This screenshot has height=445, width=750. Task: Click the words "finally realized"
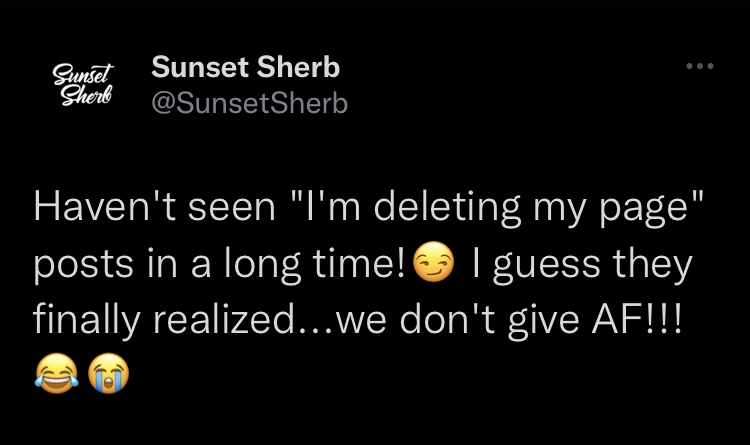164,320
